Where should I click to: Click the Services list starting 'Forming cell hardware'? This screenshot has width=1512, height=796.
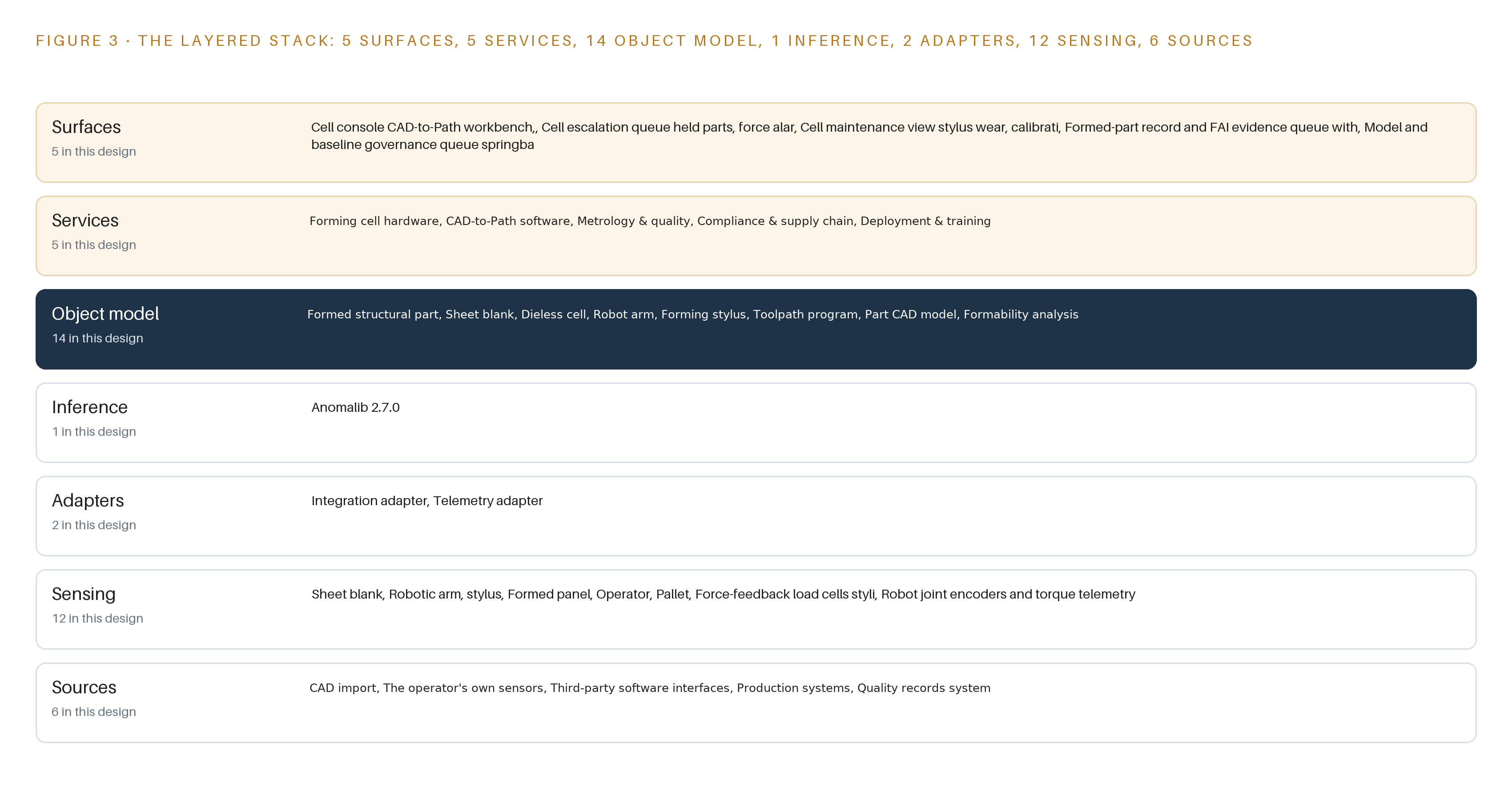point(650,221)
